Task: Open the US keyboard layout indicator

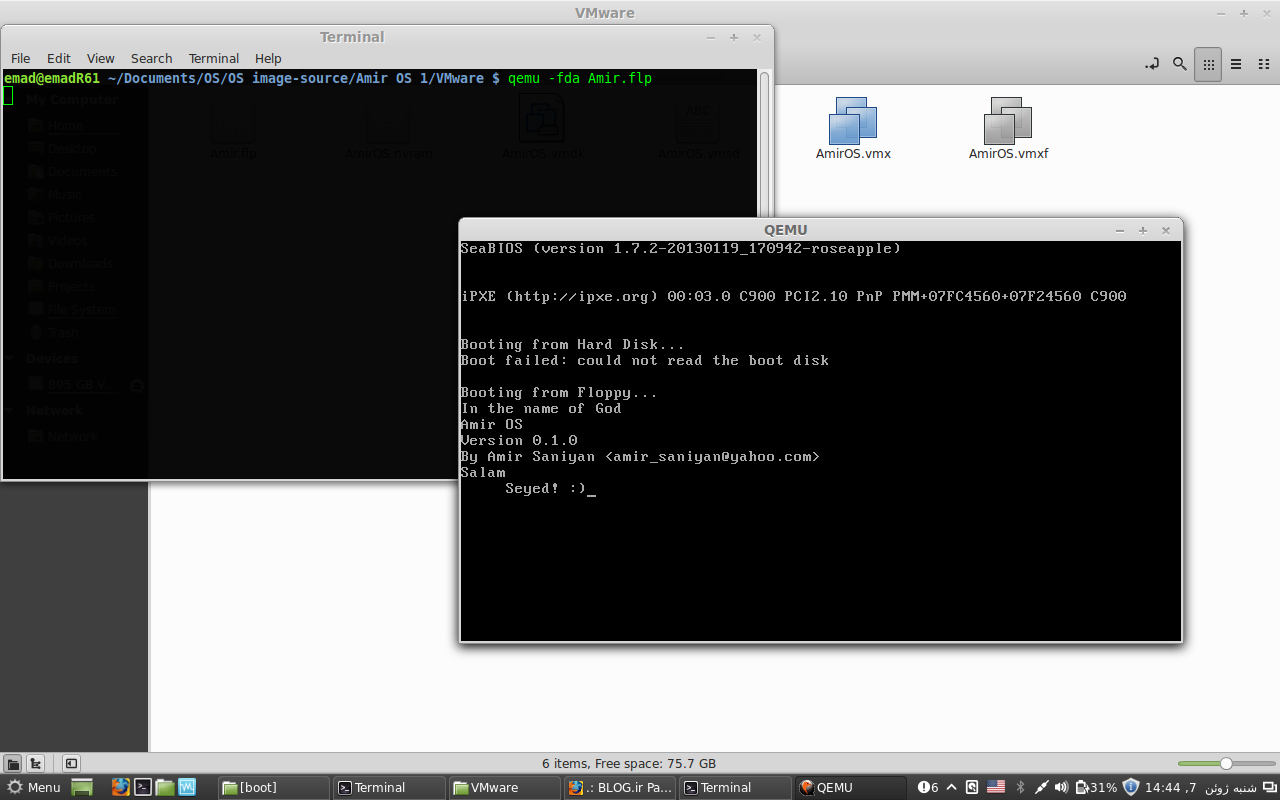Action: point(996,787)
